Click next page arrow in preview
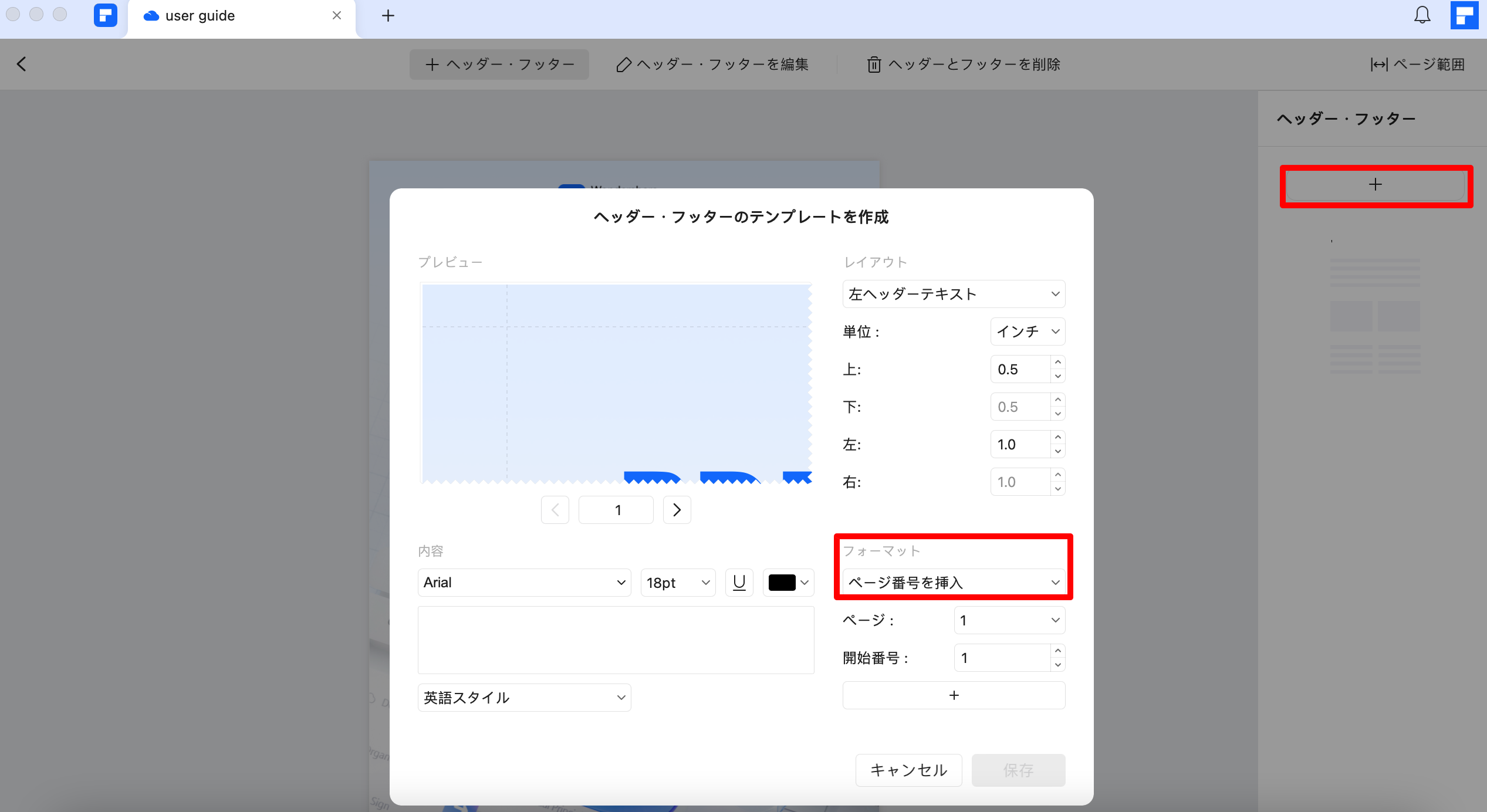 pyautogui.click(x=677, y=510)
